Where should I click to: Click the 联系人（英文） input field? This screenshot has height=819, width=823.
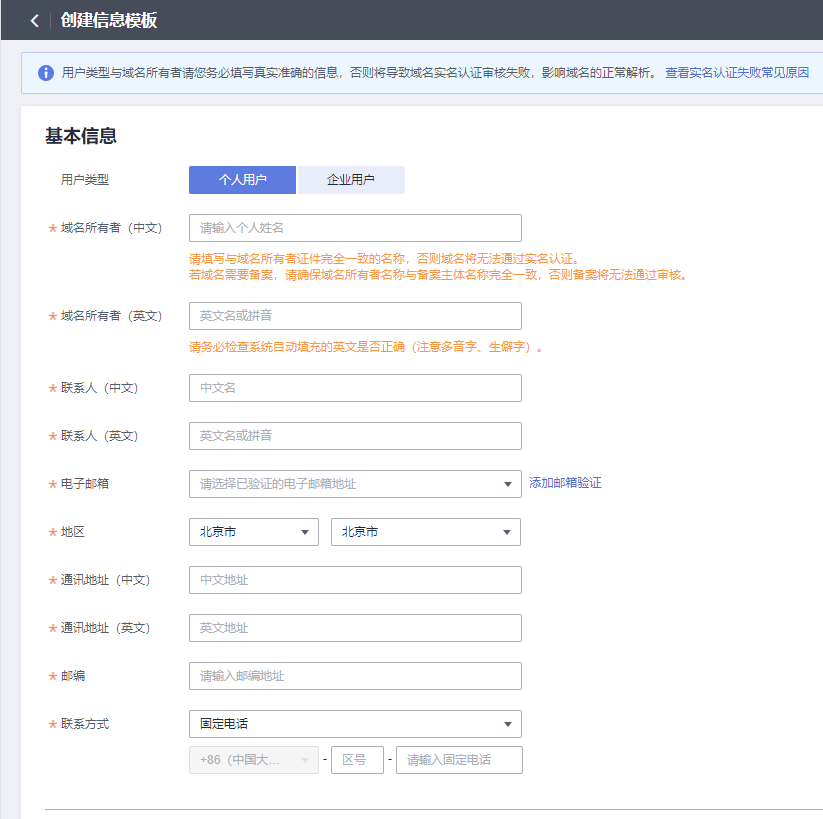click(355, 436)
